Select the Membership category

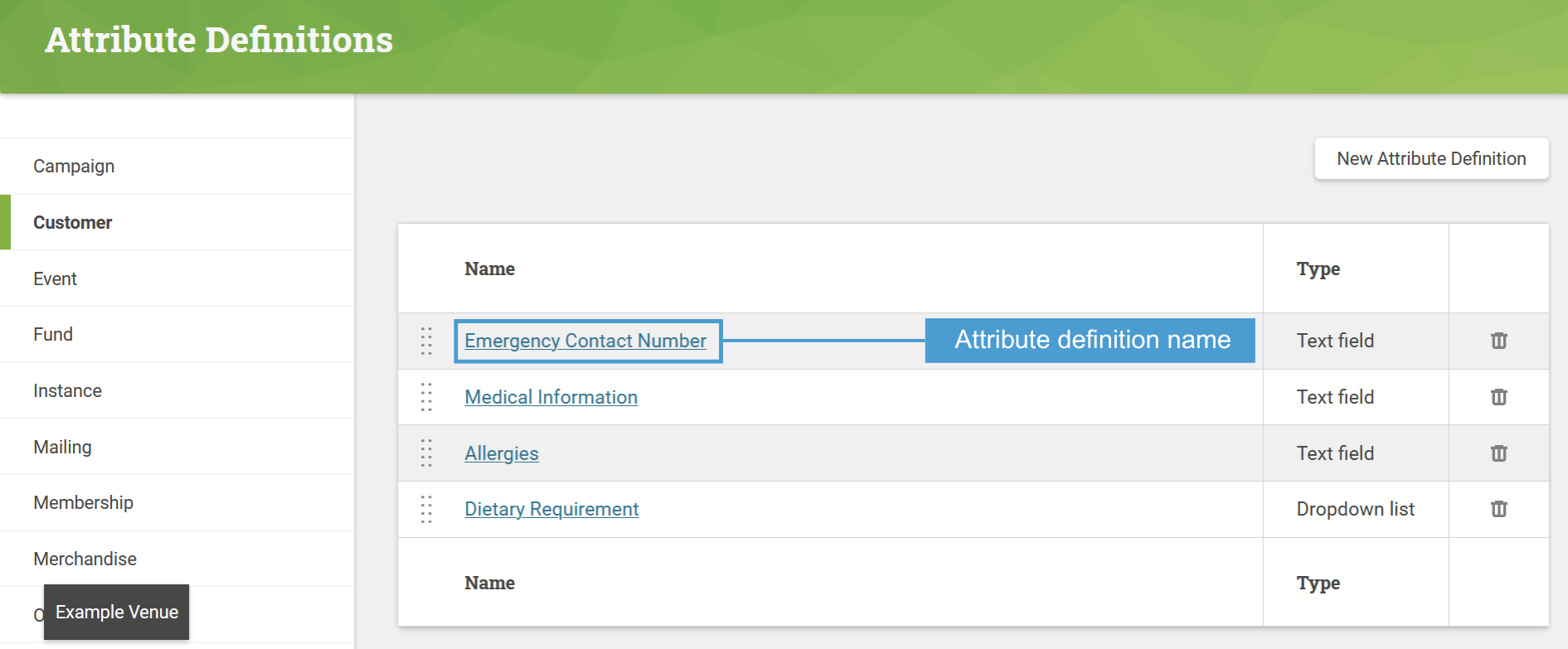pos(83,502)
